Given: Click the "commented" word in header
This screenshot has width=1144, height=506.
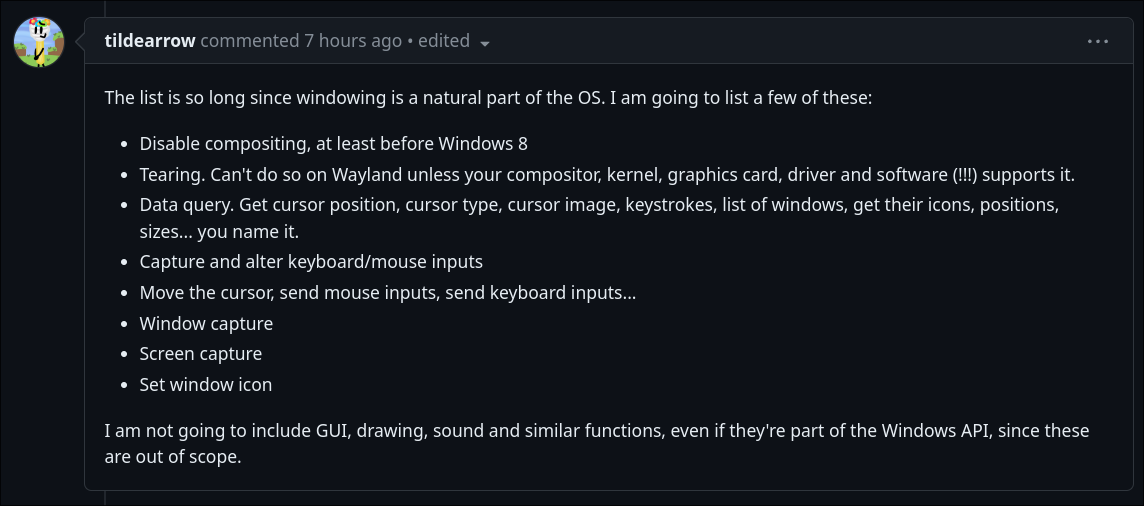Looking at the screenshot, I should [x=249, y=41].
